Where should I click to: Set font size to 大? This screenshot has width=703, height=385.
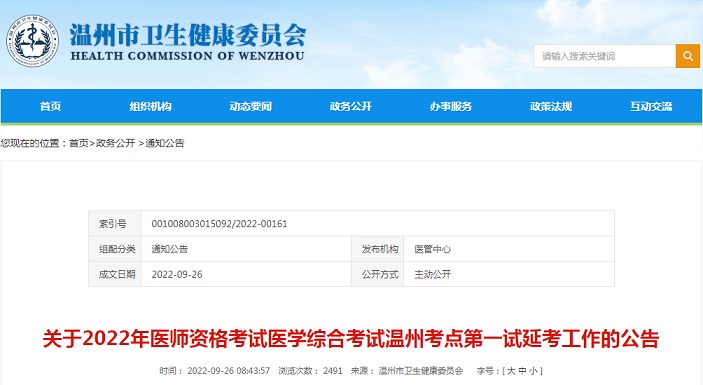[x=511, y=371]
